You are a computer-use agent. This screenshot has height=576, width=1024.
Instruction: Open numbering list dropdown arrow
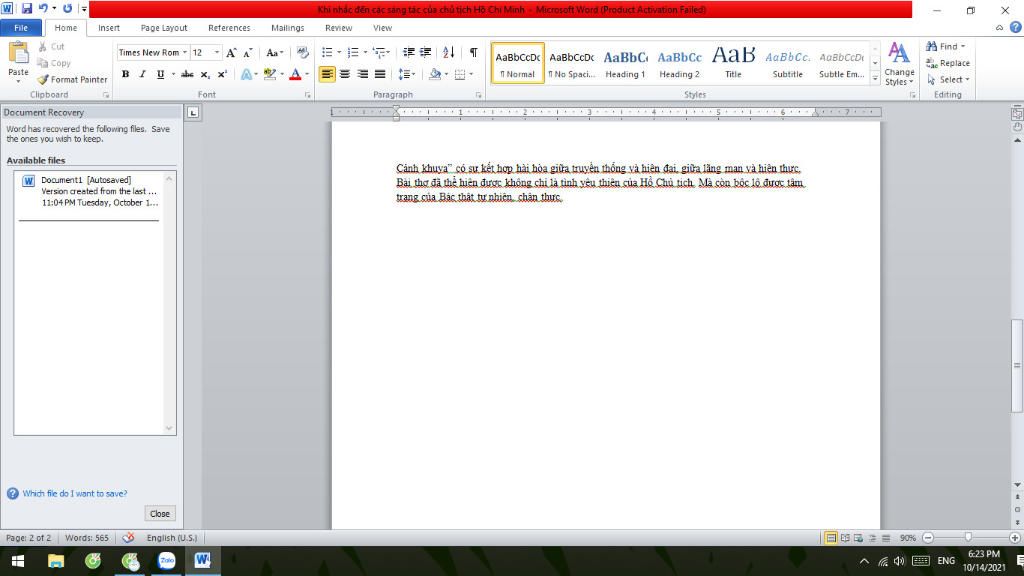[x=365, y=53]
